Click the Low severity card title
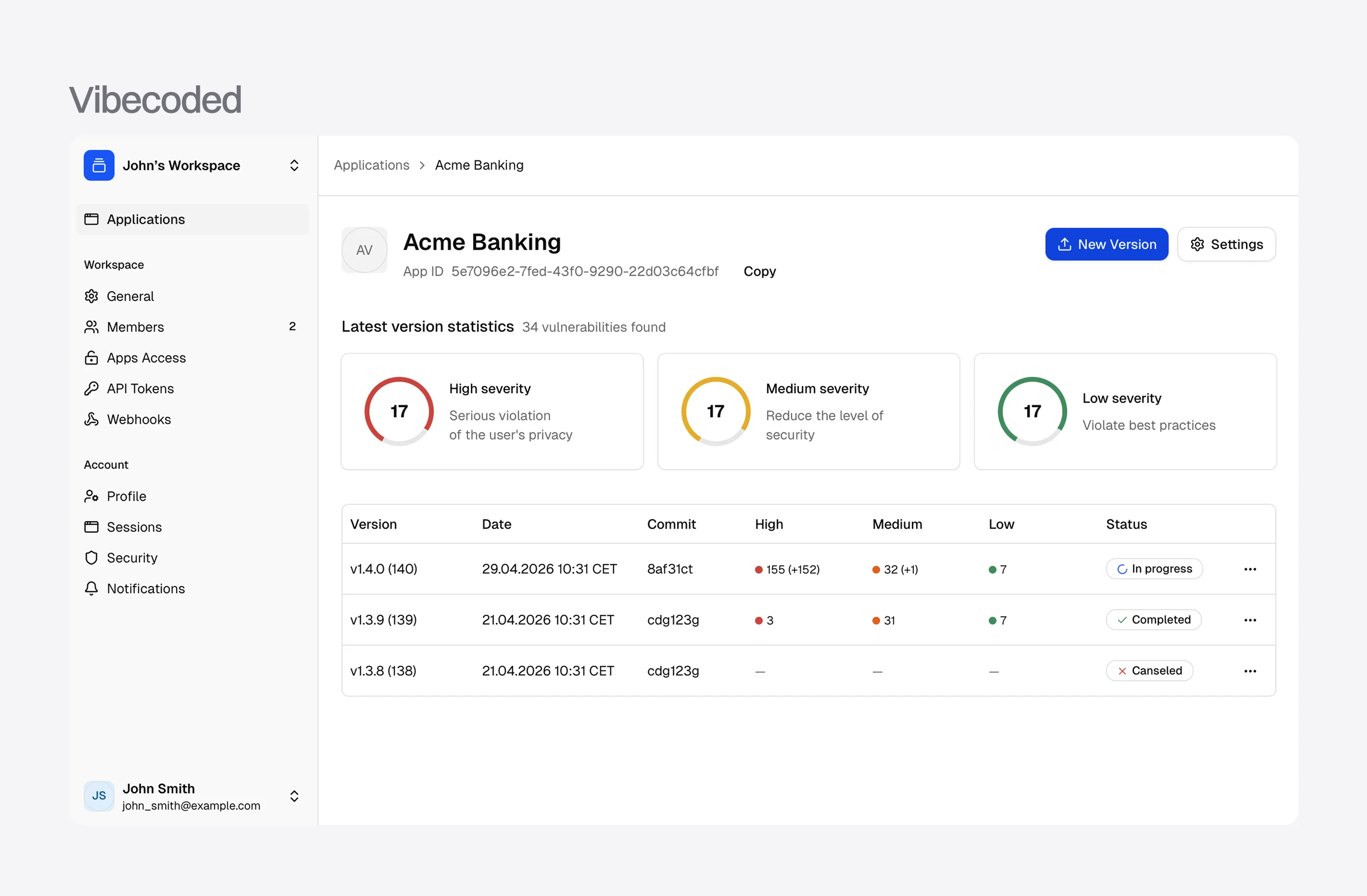Screen dimensions: 1367x896 [x=1122, y=399]
